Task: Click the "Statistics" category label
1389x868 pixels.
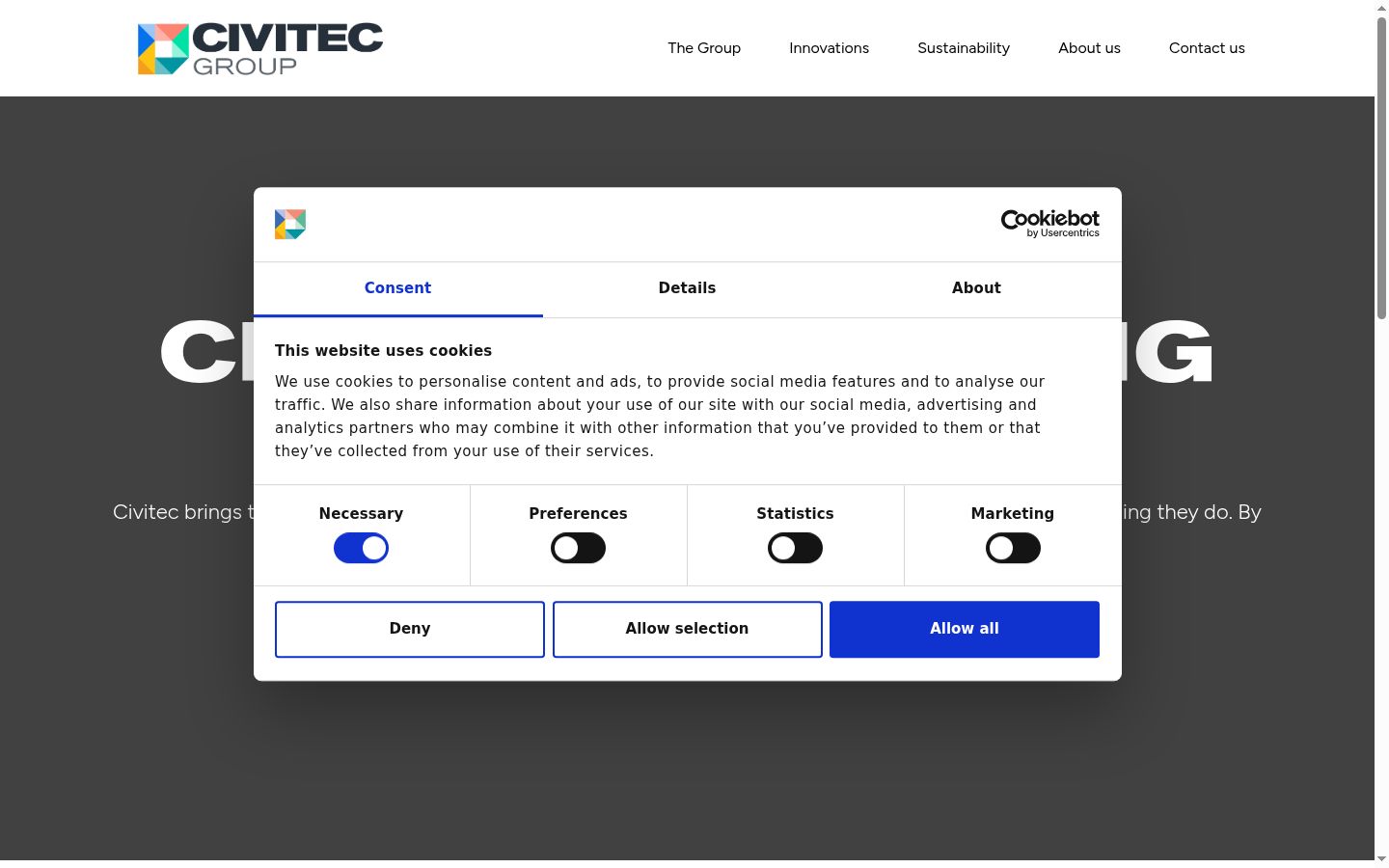Action: pos(795,514)
